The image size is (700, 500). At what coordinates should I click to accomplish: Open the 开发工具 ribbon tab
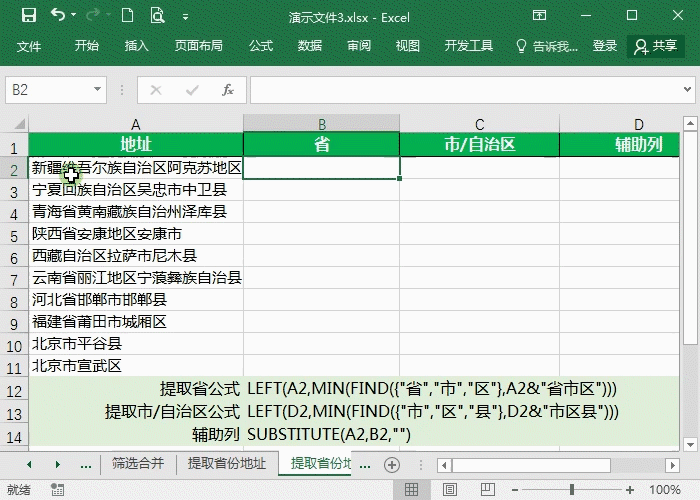coord(469,46)
